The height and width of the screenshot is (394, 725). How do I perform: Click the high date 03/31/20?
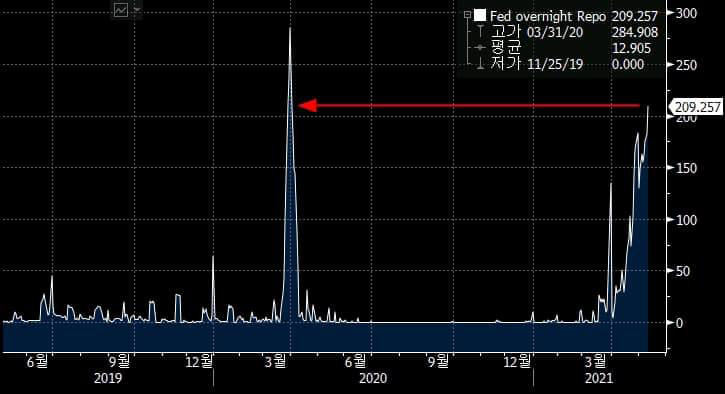(x=555, y=32)
